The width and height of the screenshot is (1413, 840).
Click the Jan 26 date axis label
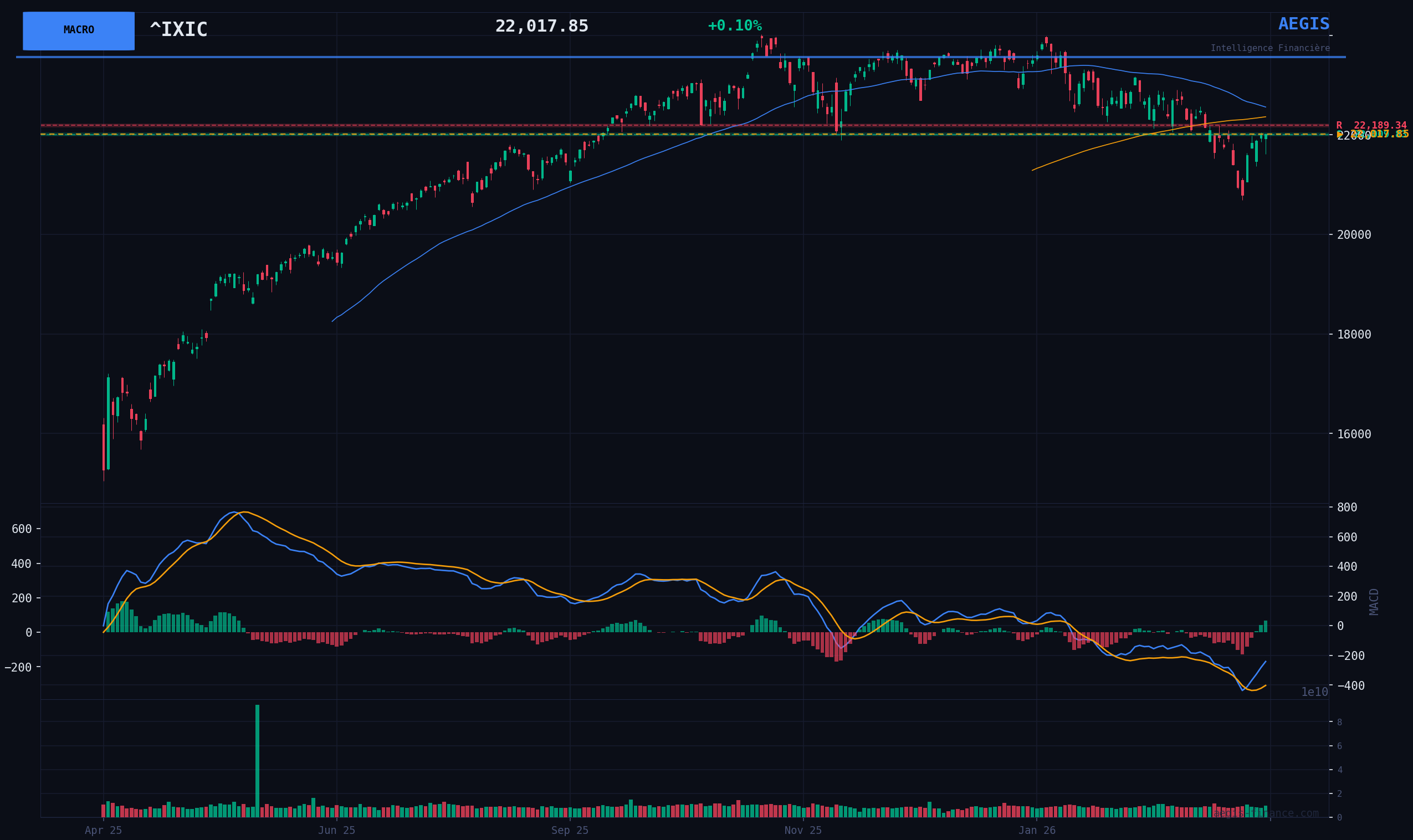tap(1037, 831)
